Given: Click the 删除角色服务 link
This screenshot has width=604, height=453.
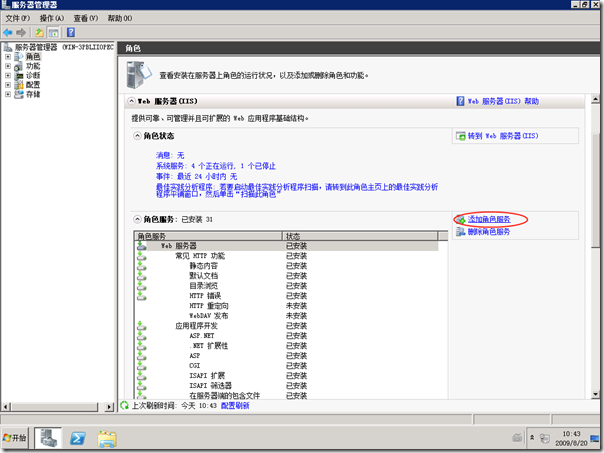Looking at the screenshot, I should click(x=489, y=232).
